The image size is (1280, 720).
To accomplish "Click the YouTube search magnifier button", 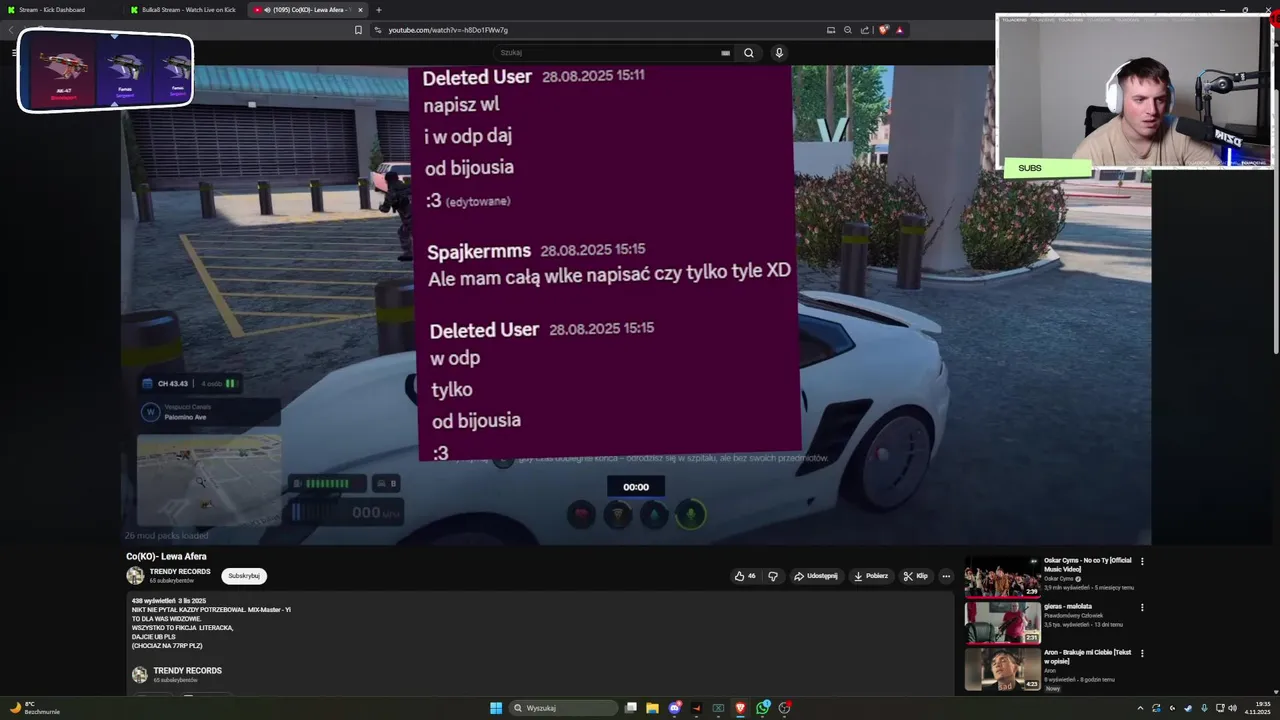I will tap(748, 53).
